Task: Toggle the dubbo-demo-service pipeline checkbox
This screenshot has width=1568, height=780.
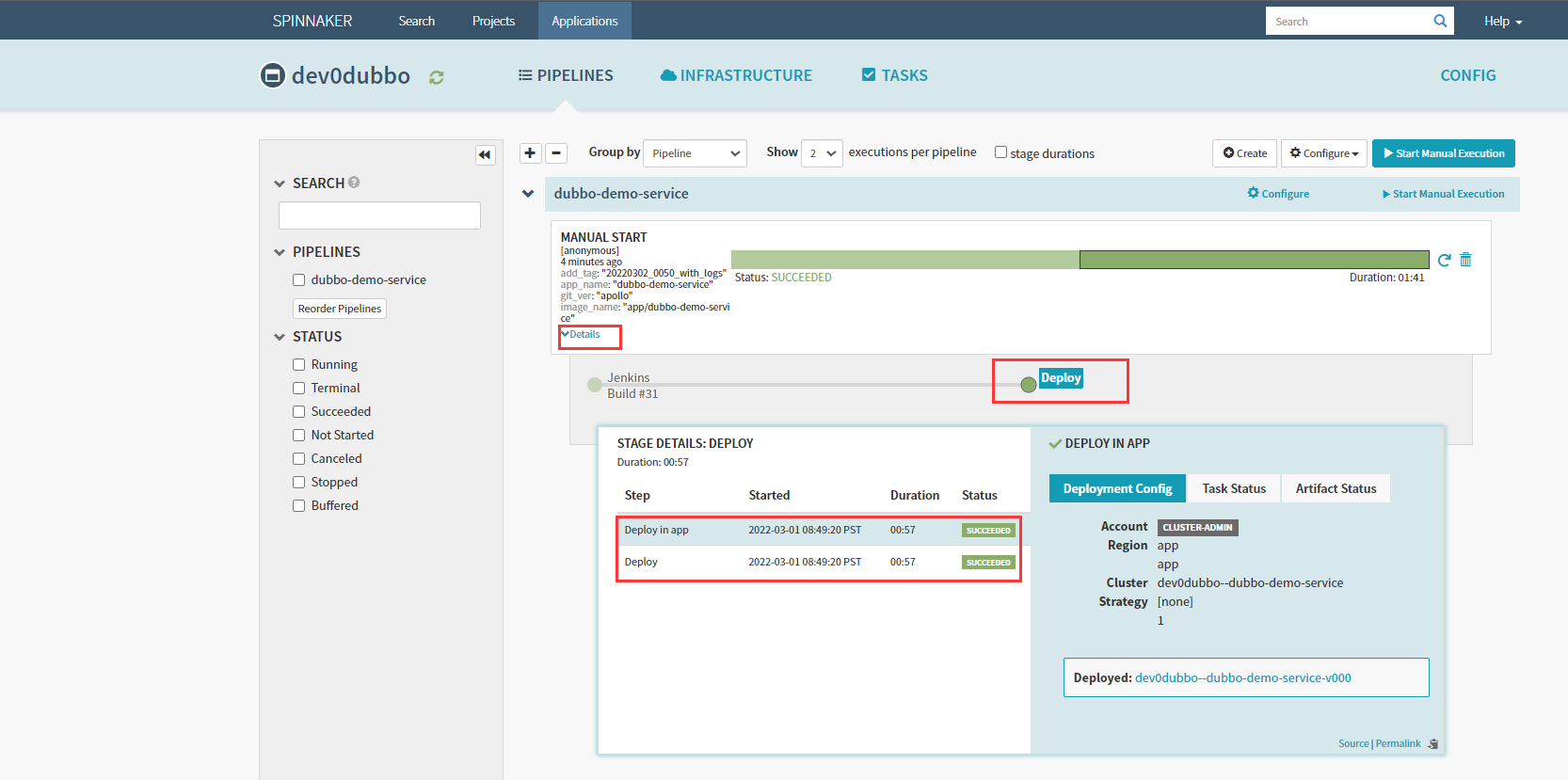Action: click(x=298, y=279)
